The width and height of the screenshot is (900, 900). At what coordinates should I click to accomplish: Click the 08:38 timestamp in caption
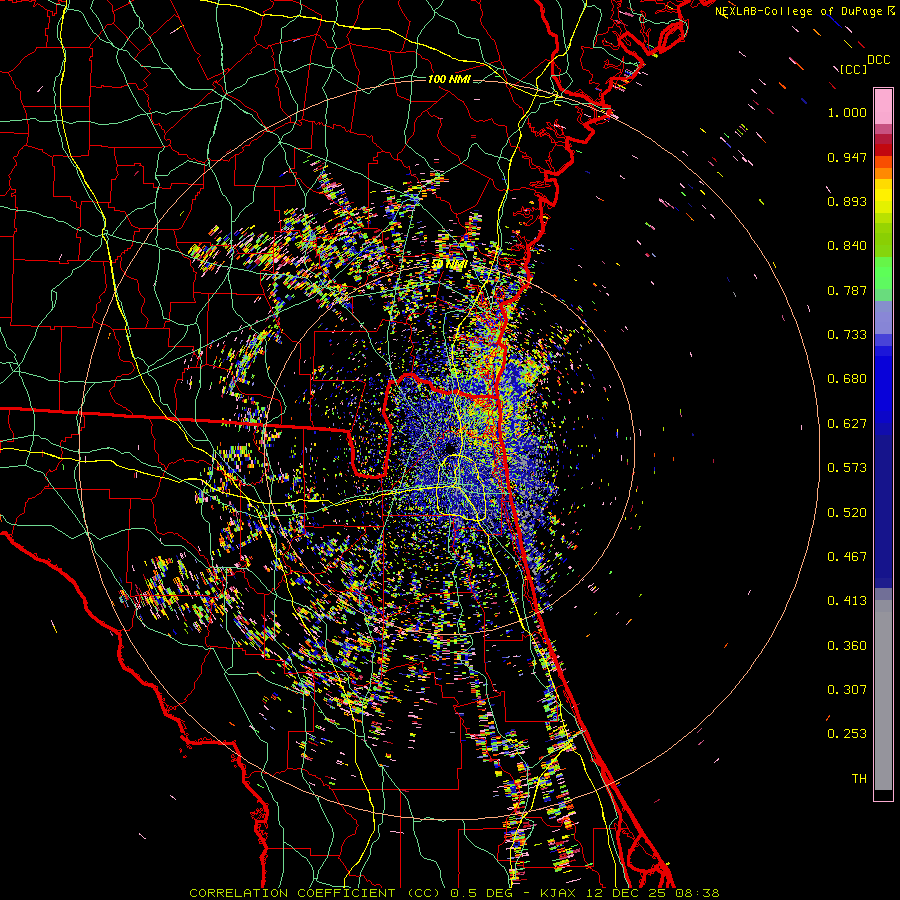[x=699, y=893]
